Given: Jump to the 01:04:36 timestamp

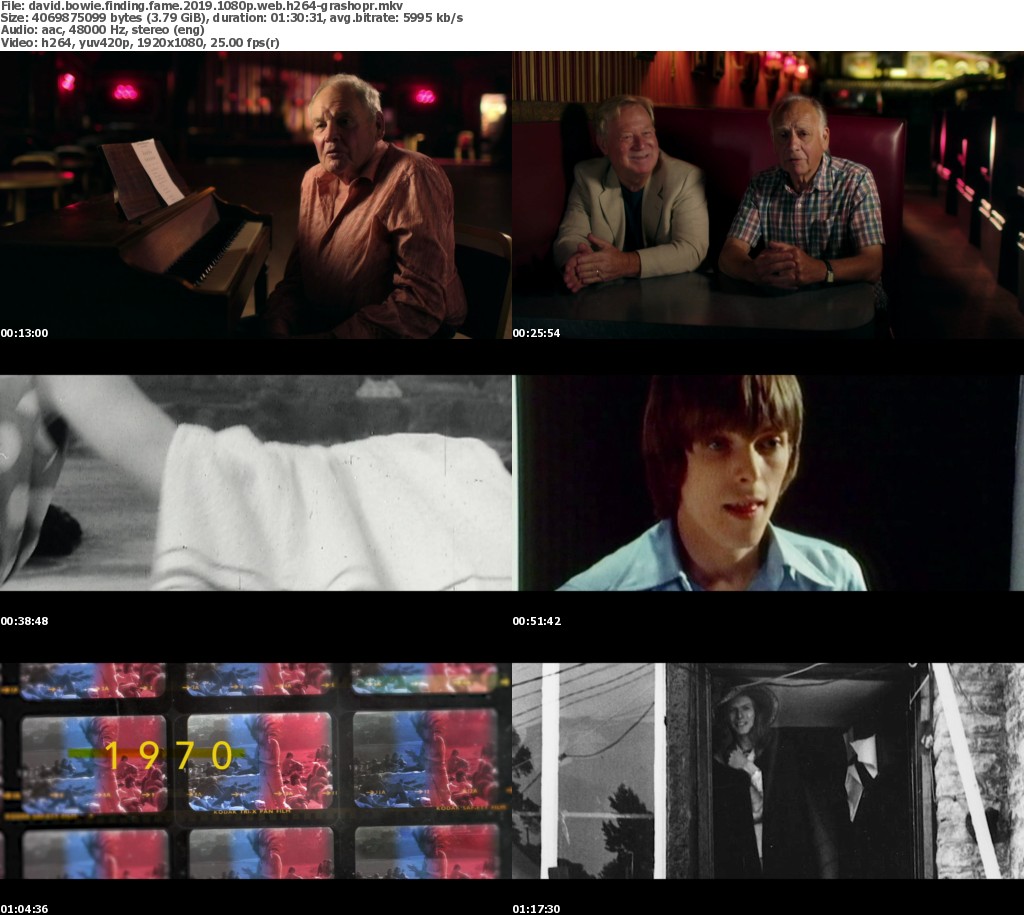Looking at the screenshot, I should 24,909.
